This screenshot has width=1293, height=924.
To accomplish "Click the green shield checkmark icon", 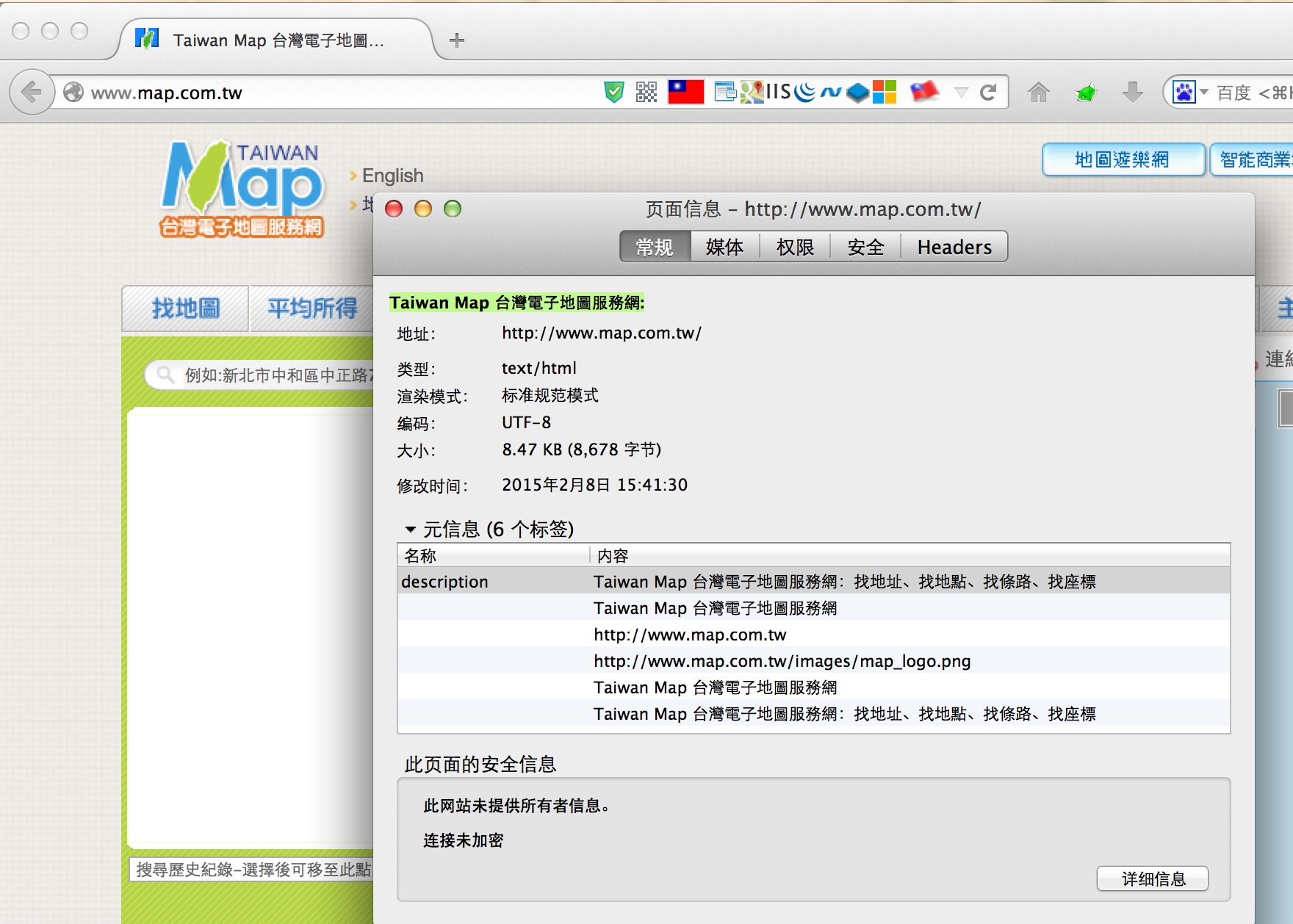I will [613, 92].
